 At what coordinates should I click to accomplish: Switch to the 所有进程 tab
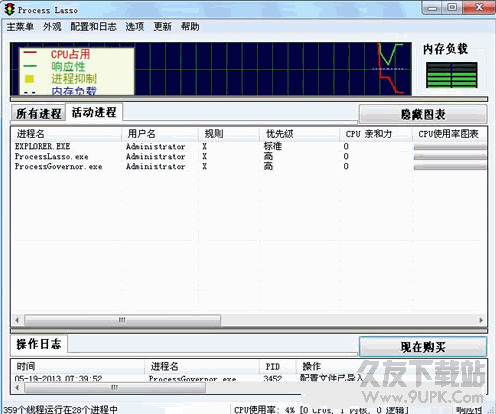tap(39, 113)
